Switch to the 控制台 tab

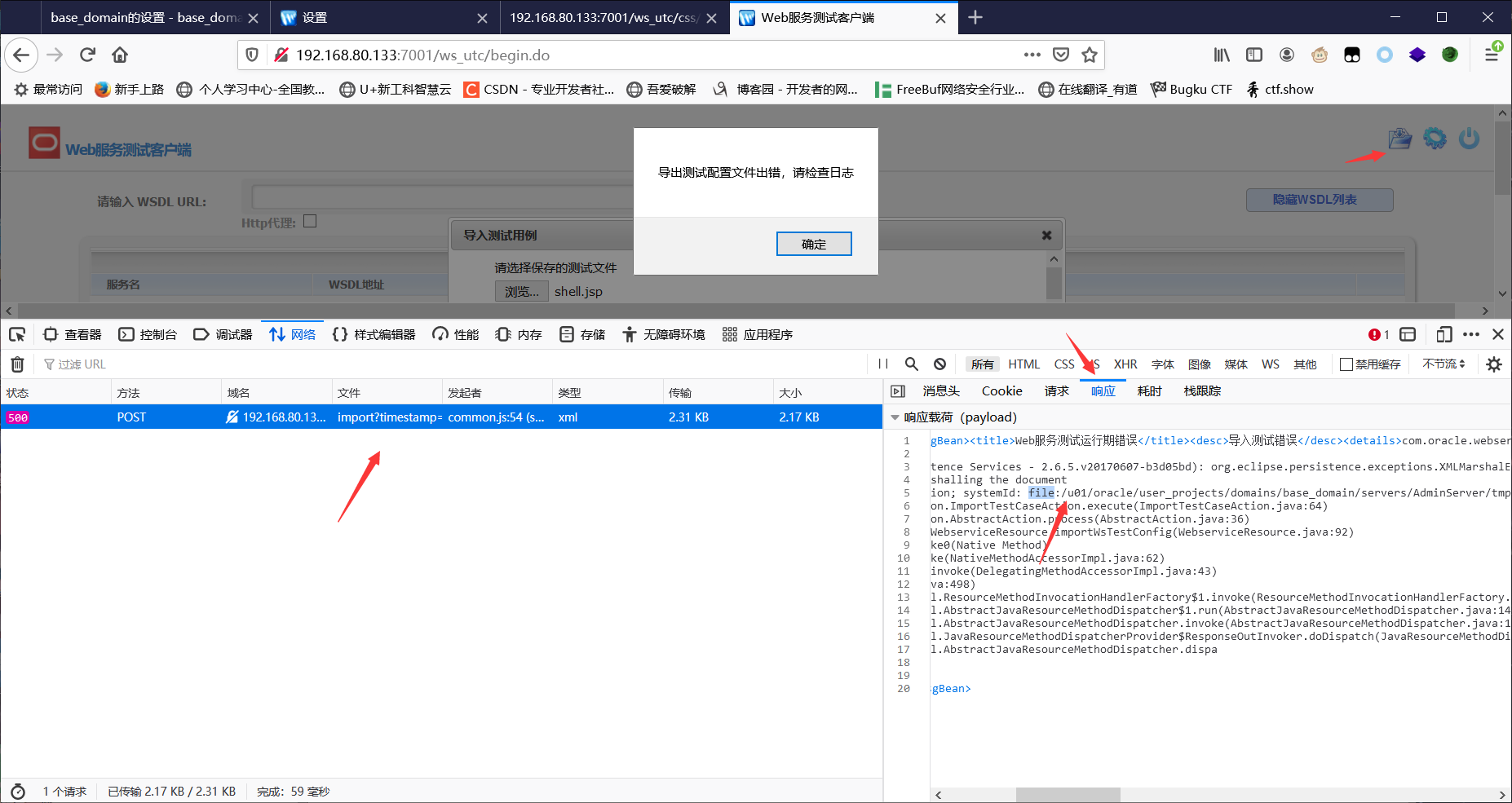[x=148, y=334]
